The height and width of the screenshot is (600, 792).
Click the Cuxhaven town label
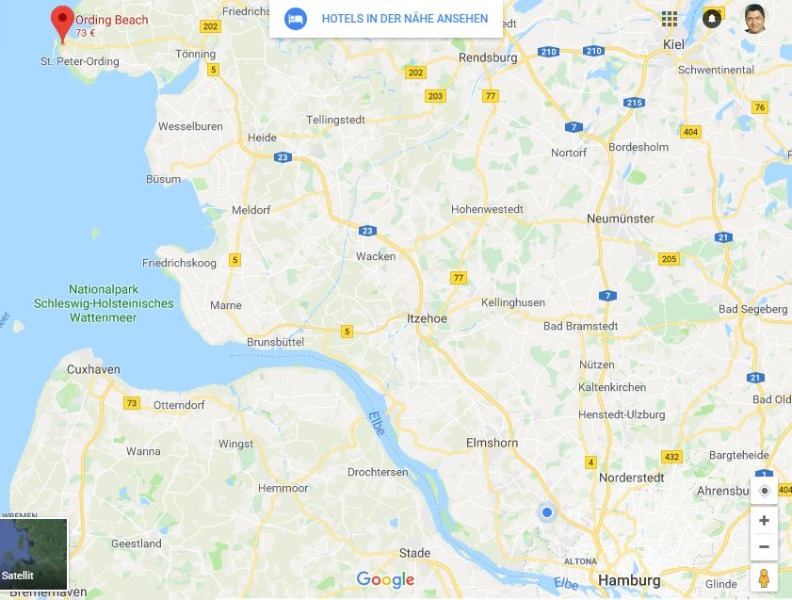tap(93, 369)
